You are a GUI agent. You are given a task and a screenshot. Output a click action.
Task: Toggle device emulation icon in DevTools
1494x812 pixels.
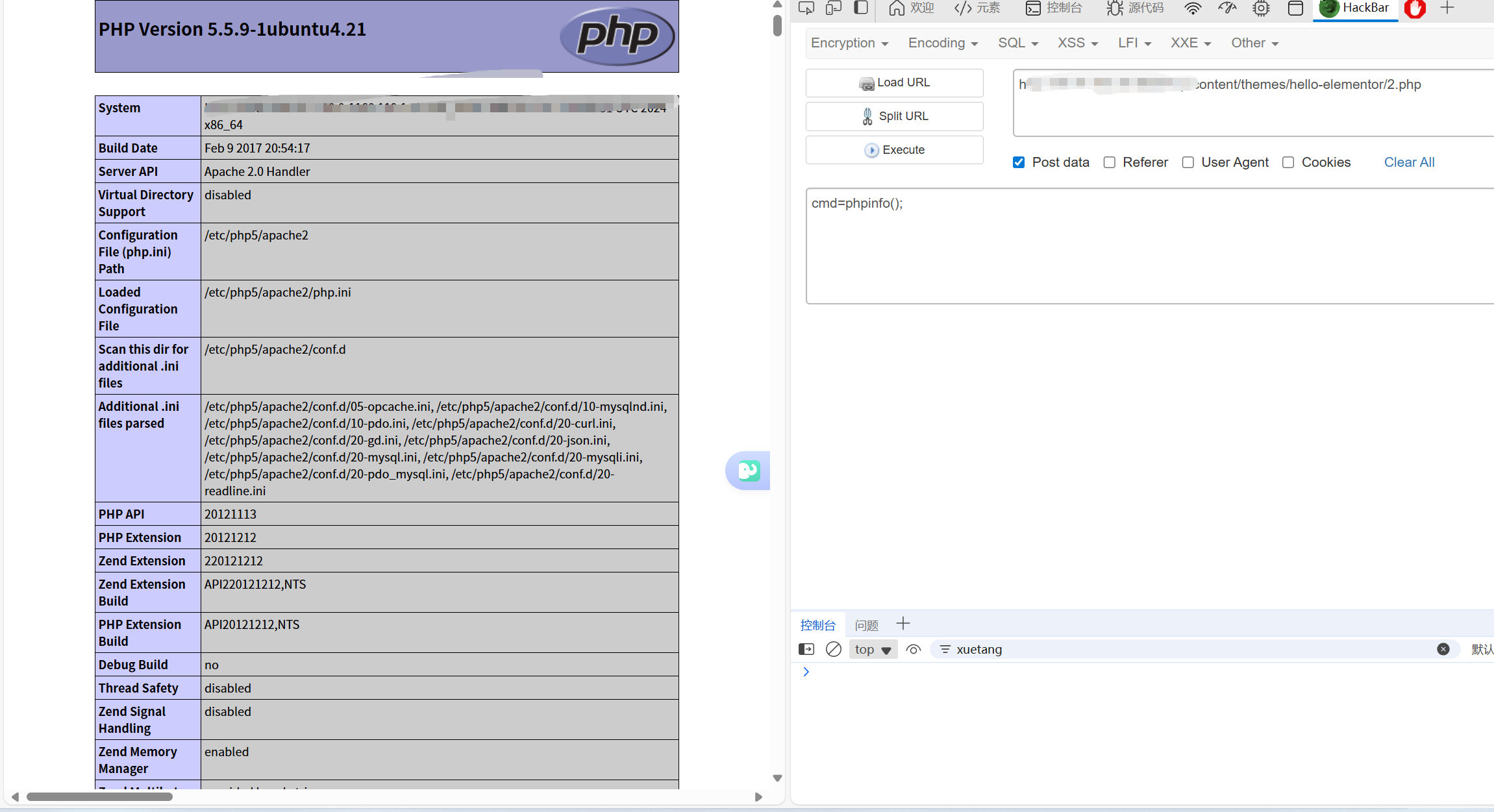pyautogui.click(x=834, y=8)
